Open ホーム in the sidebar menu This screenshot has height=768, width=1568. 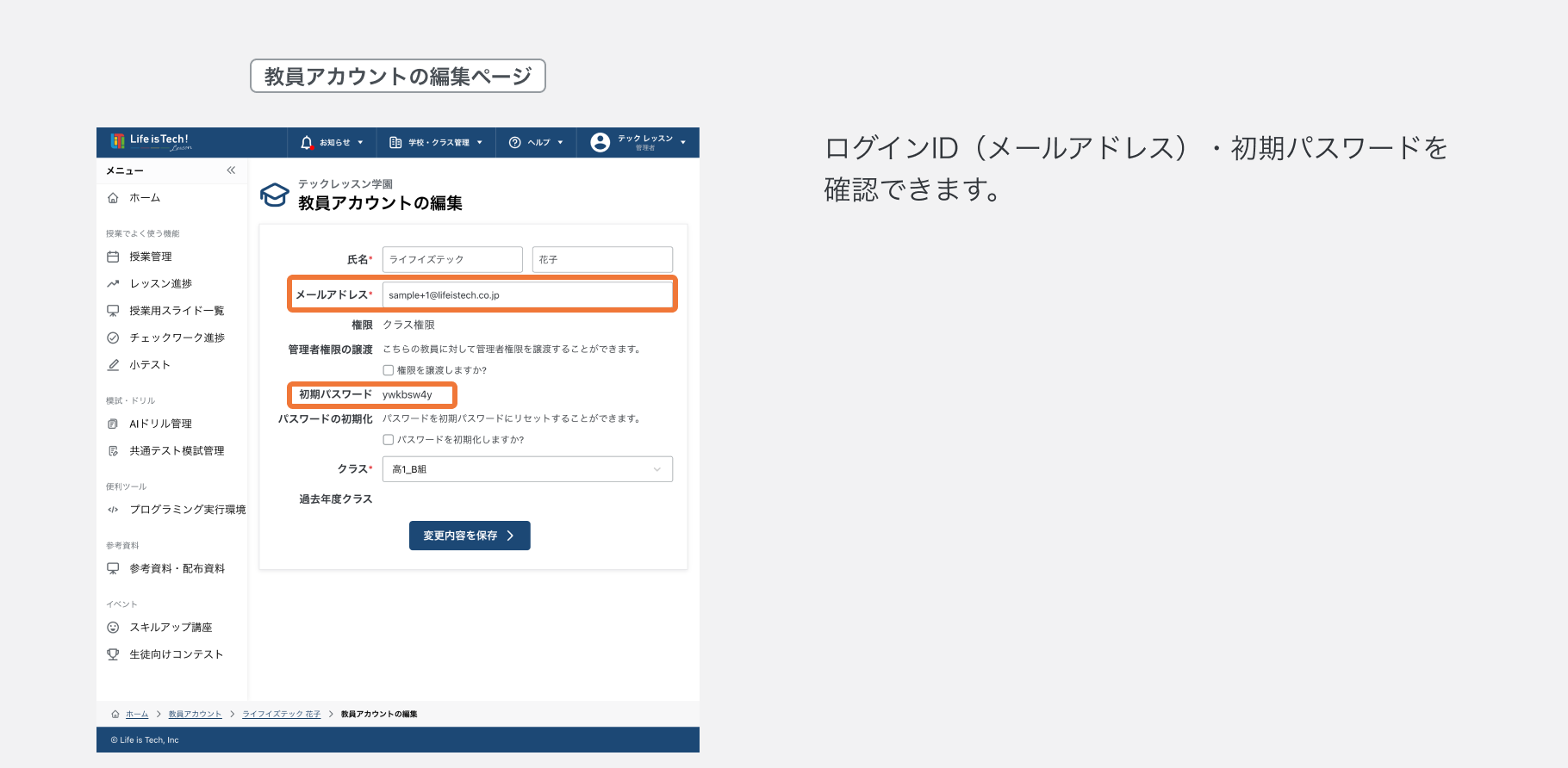point(145,198)
